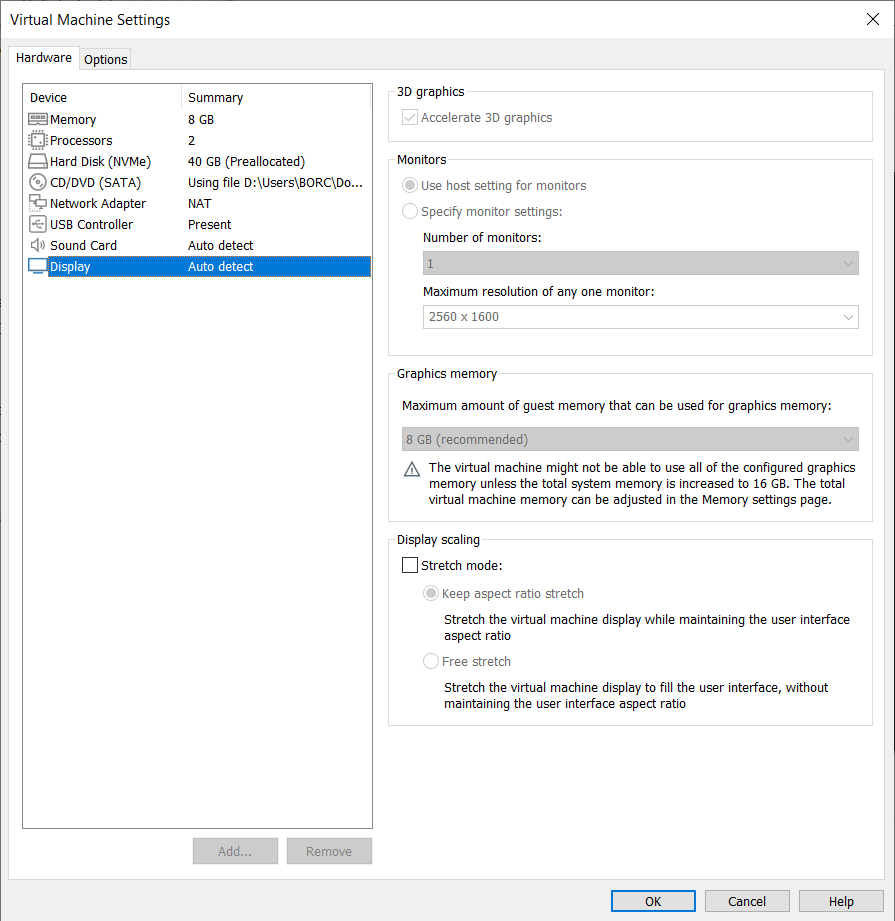Select the Hardware tab
This screenshot has height=921, width=895.
(x=44, y=57)
